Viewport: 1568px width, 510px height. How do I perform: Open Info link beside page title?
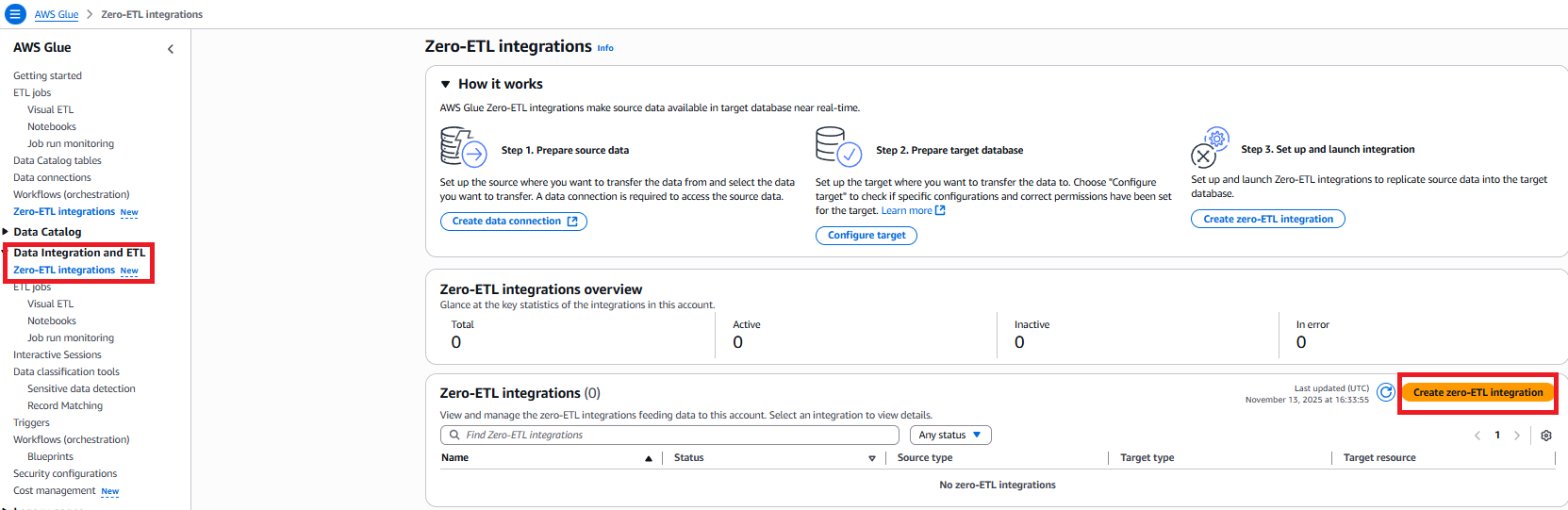click(x=605, y=48)
